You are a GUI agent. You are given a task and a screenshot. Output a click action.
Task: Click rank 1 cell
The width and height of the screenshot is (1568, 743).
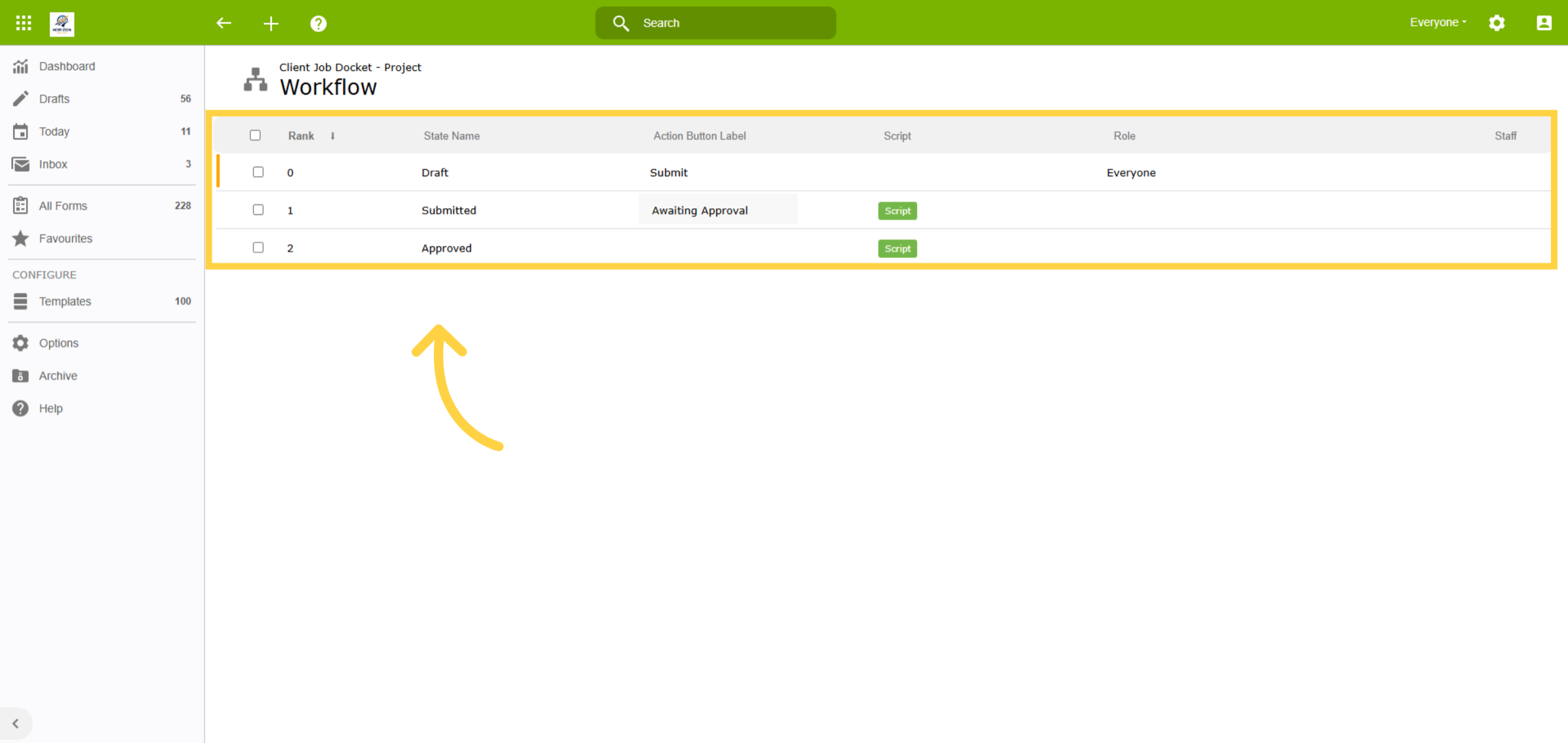(290, 211)
